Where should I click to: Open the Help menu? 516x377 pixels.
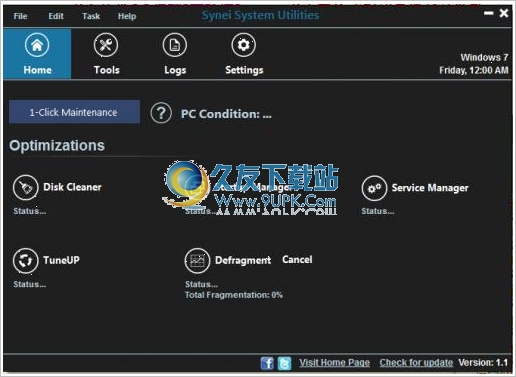tap(127, 16)
